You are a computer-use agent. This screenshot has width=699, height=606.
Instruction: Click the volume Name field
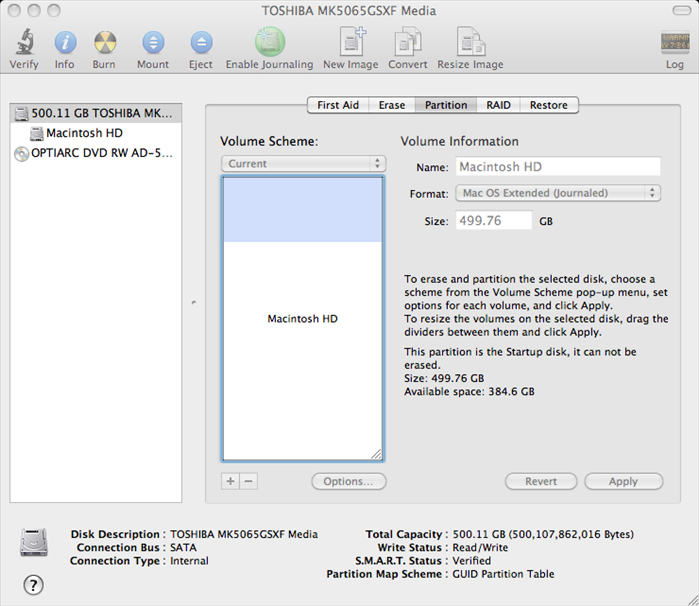pyautogui.click(x=558, y=167)
